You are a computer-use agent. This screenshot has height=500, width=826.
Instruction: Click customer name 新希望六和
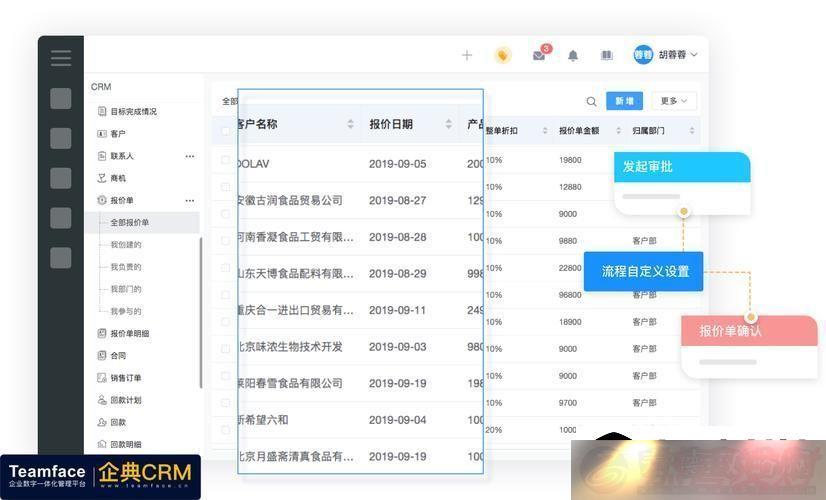[263, 420]
